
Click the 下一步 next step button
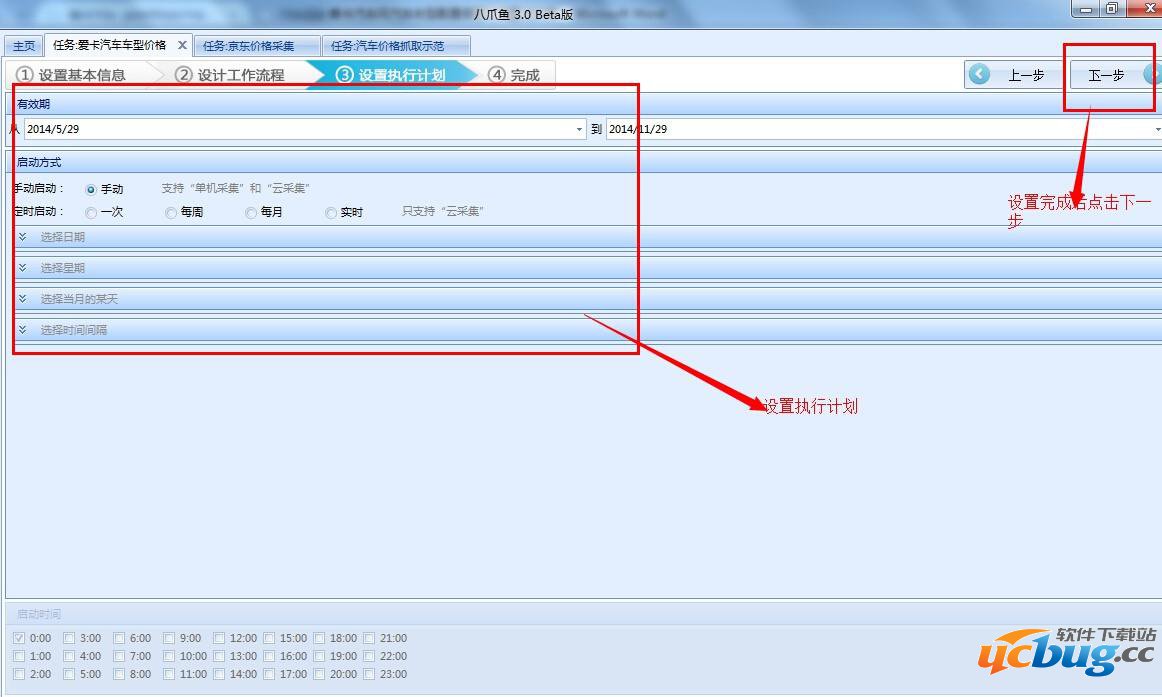[1106, 75]
